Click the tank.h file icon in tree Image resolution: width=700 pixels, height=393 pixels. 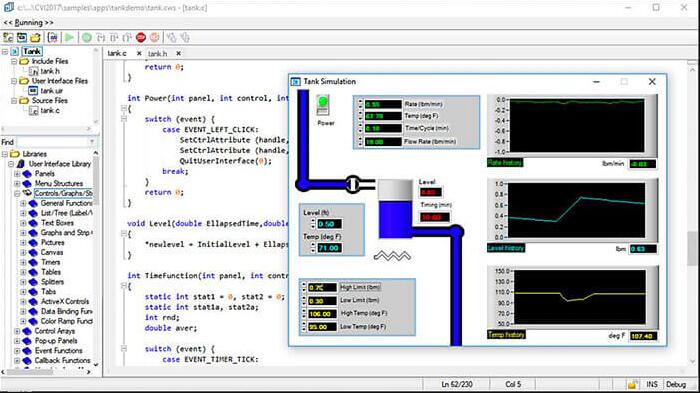pos(33,71)
